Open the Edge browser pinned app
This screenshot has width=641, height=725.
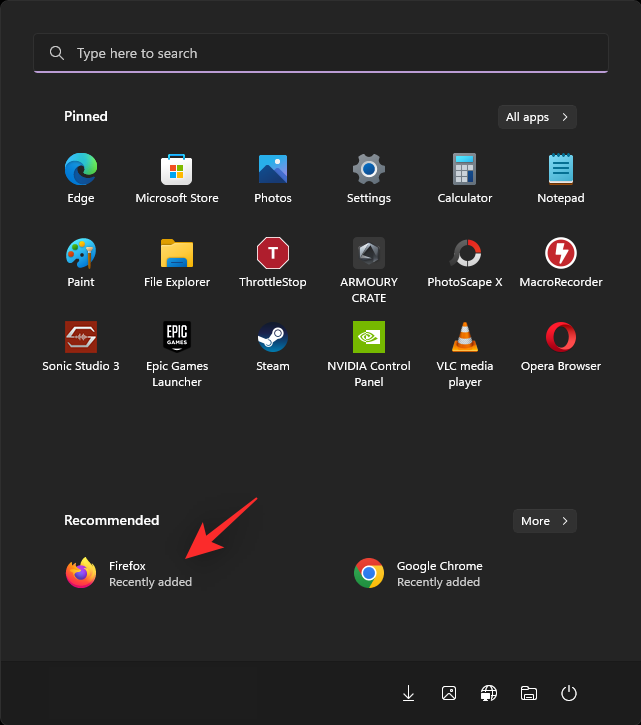[81, 178]
